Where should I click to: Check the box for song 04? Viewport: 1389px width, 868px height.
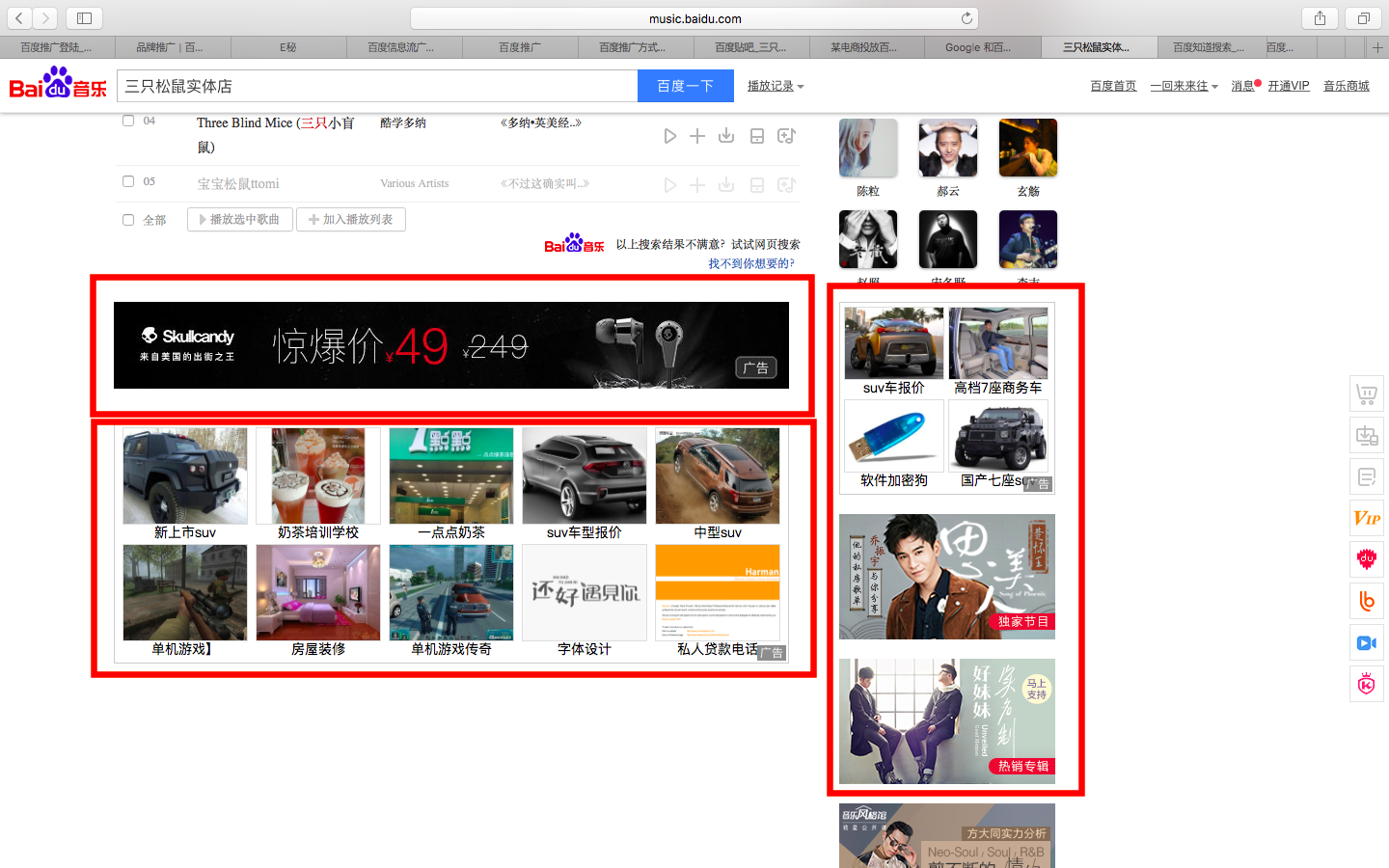coord(128,121)
